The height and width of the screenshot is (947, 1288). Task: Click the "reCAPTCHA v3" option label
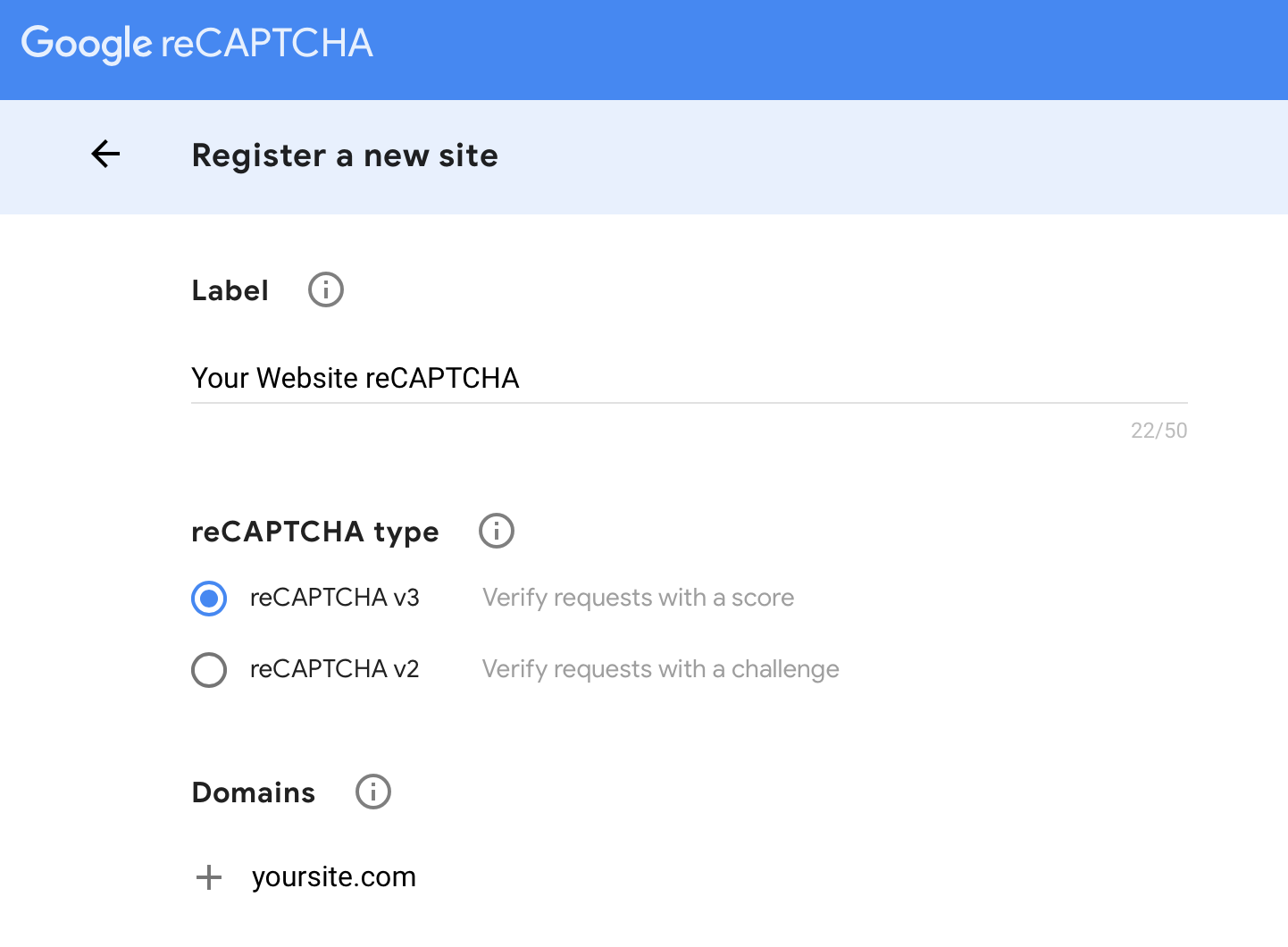pos(335,598)
